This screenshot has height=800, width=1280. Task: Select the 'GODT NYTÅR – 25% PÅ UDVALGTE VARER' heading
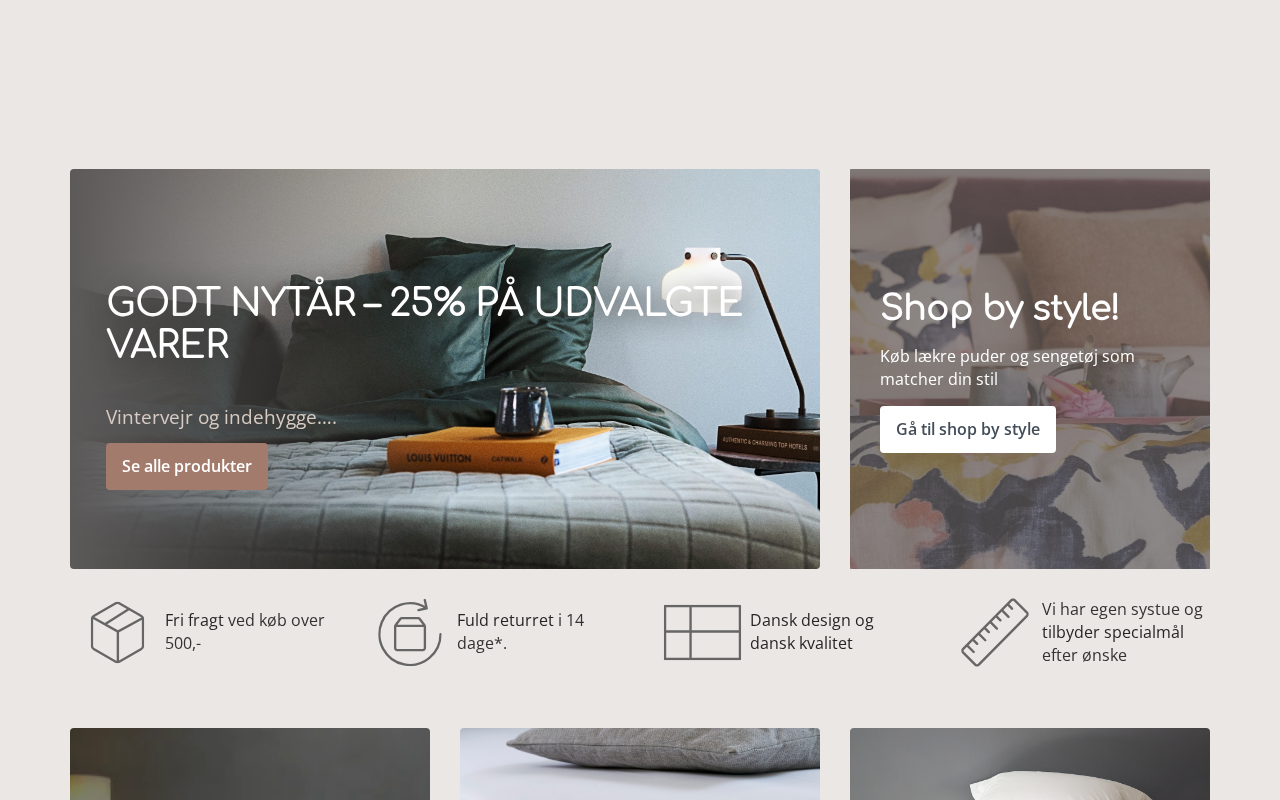[424, 324]
